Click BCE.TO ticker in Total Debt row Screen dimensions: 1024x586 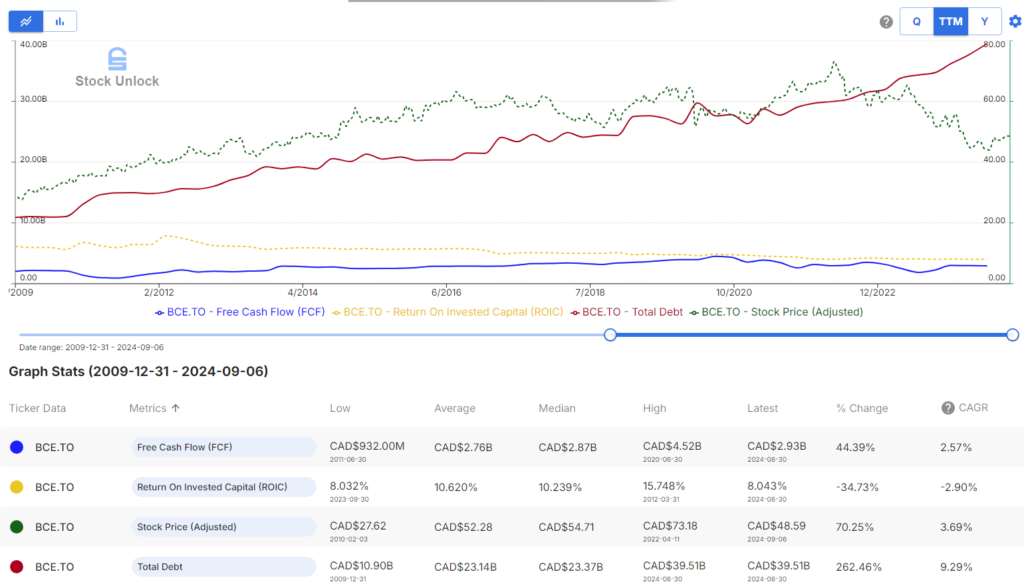tap(54, 567)
